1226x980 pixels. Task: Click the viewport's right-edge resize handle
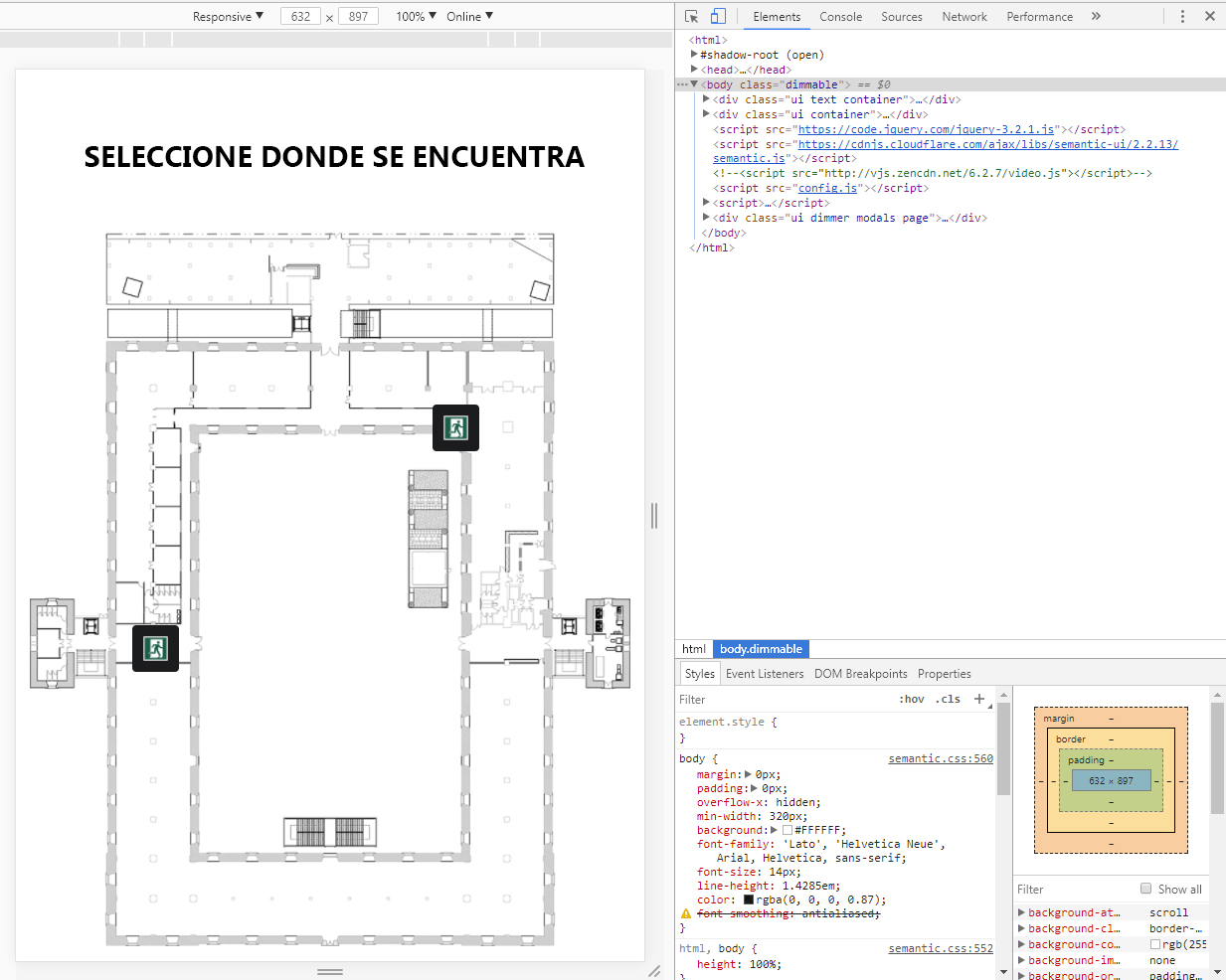coord(654,515)
